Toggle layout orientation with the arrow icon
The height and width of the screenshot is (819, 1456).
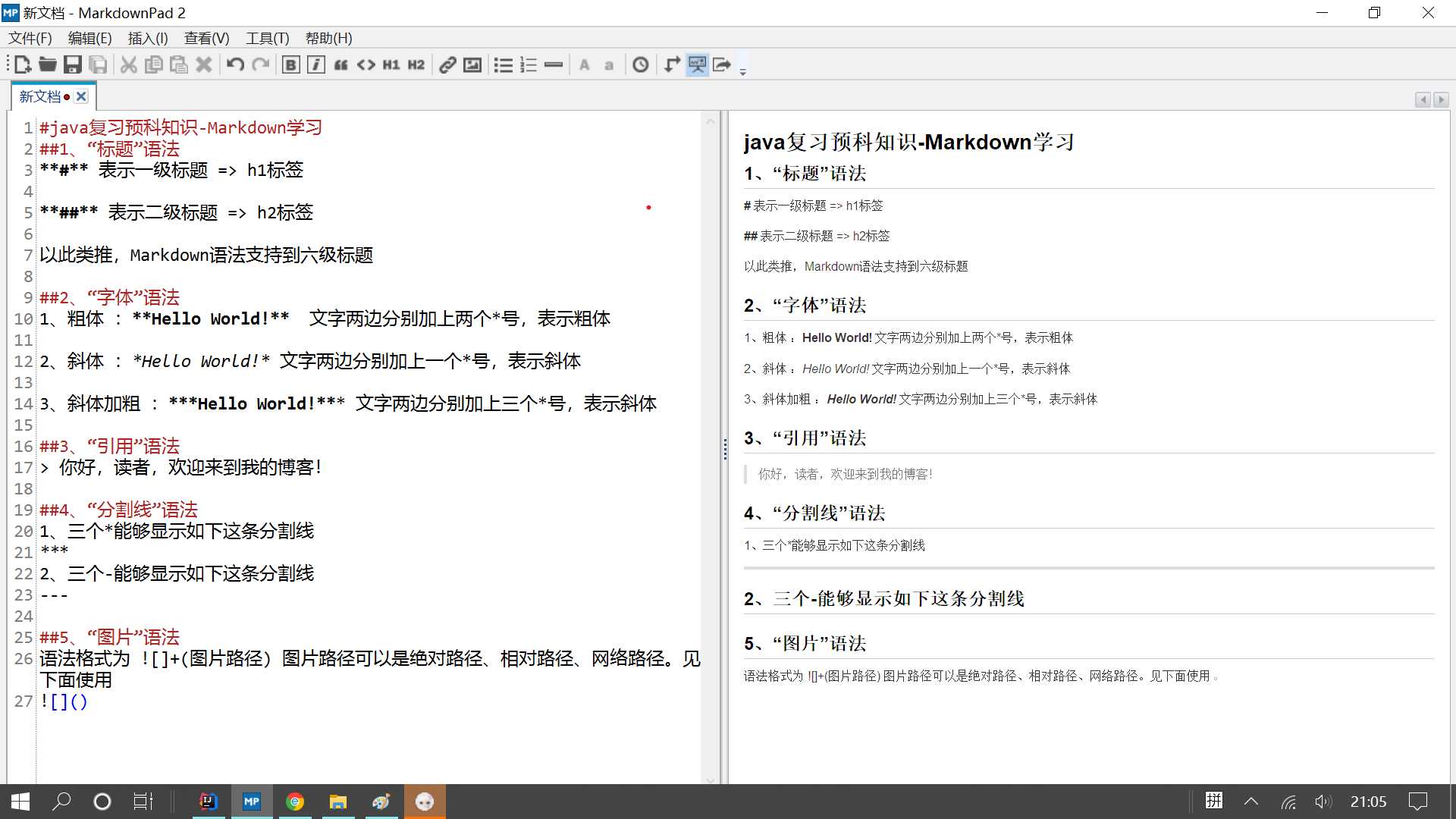672,65
